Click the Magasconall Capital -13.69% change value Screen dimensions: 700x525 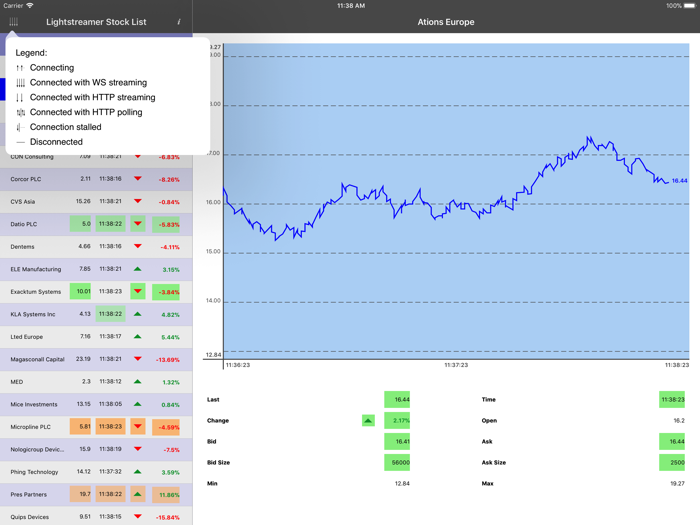pos(168,360)
